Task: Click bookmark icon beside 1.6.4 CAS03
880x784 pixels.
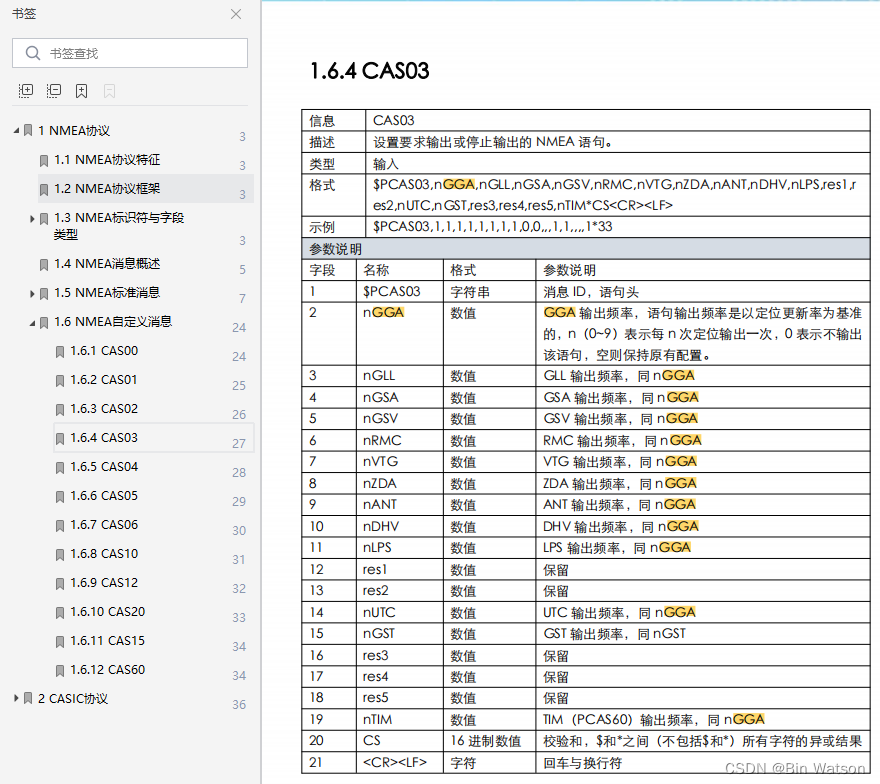Action: click(x=60, y=439)
